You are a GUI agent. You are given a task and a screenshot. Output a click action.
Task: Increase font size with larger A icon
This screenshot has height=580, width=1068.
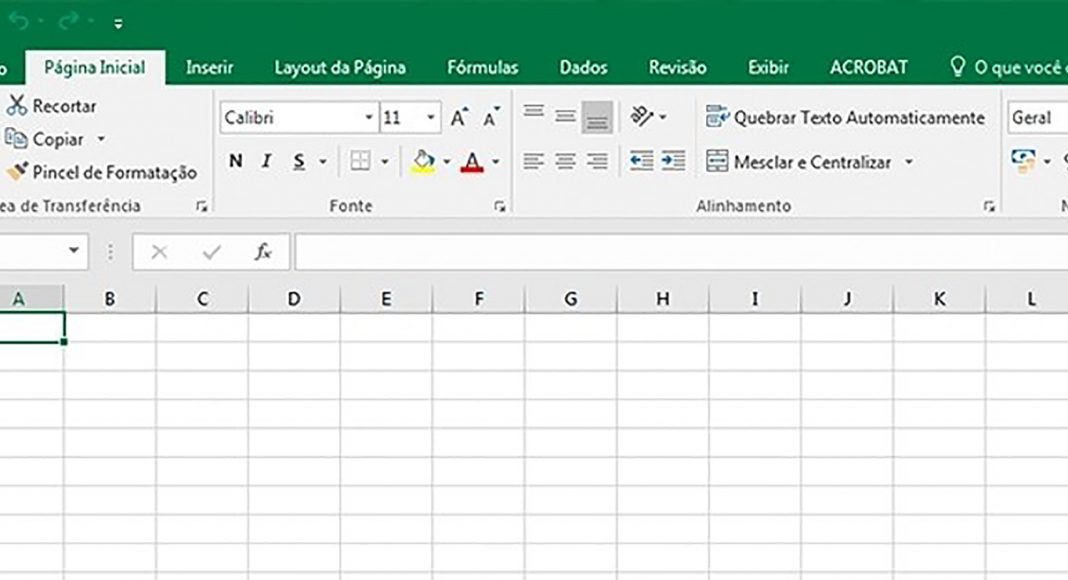point(458,118)
